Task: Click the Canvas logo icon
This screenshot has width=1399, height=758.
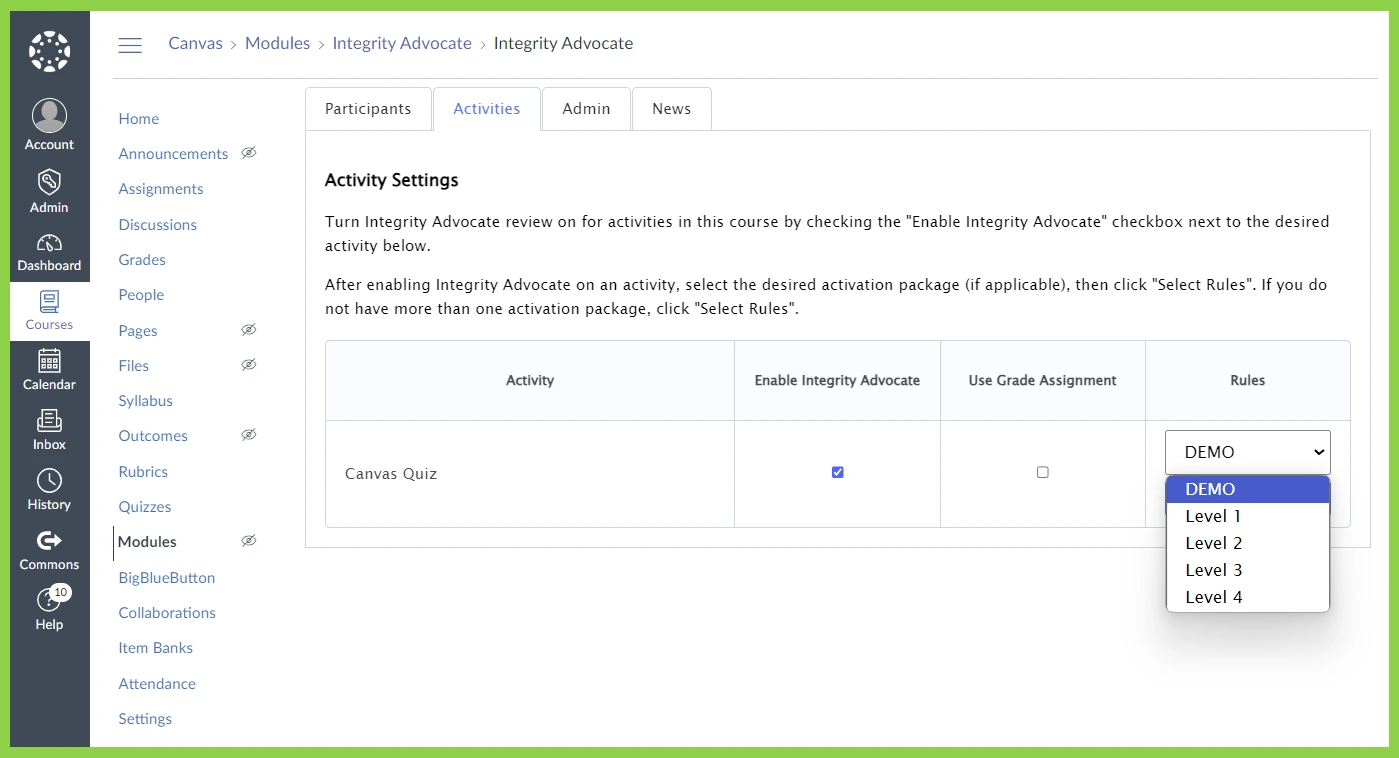Action: tap(49, 51)
